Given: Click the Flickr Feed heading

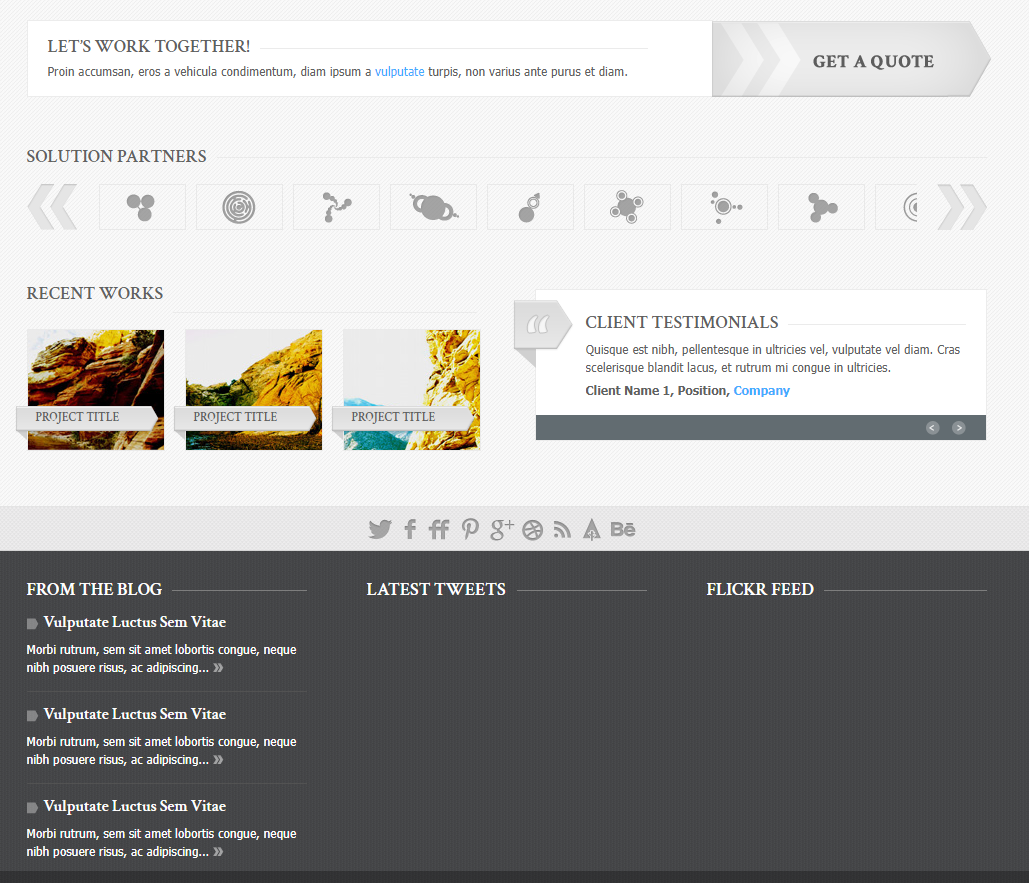Looking at the screenshot, I should [x=760, y=589].
